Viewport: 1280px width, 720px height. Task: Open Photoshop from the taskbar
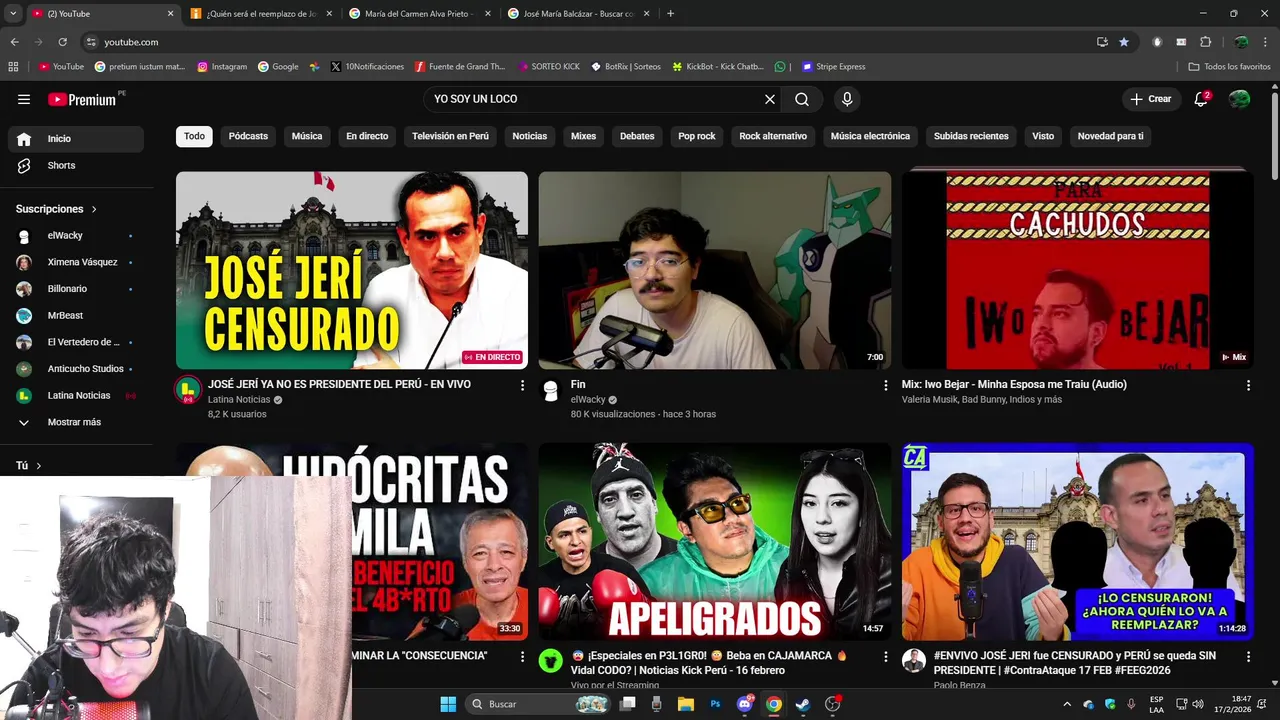[715, 704]
